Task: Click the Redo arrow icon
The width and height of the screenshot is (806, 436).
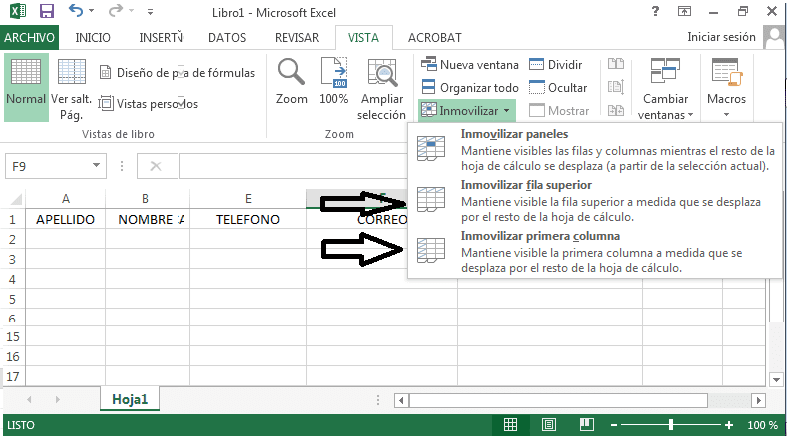Action: coord(116,10)
